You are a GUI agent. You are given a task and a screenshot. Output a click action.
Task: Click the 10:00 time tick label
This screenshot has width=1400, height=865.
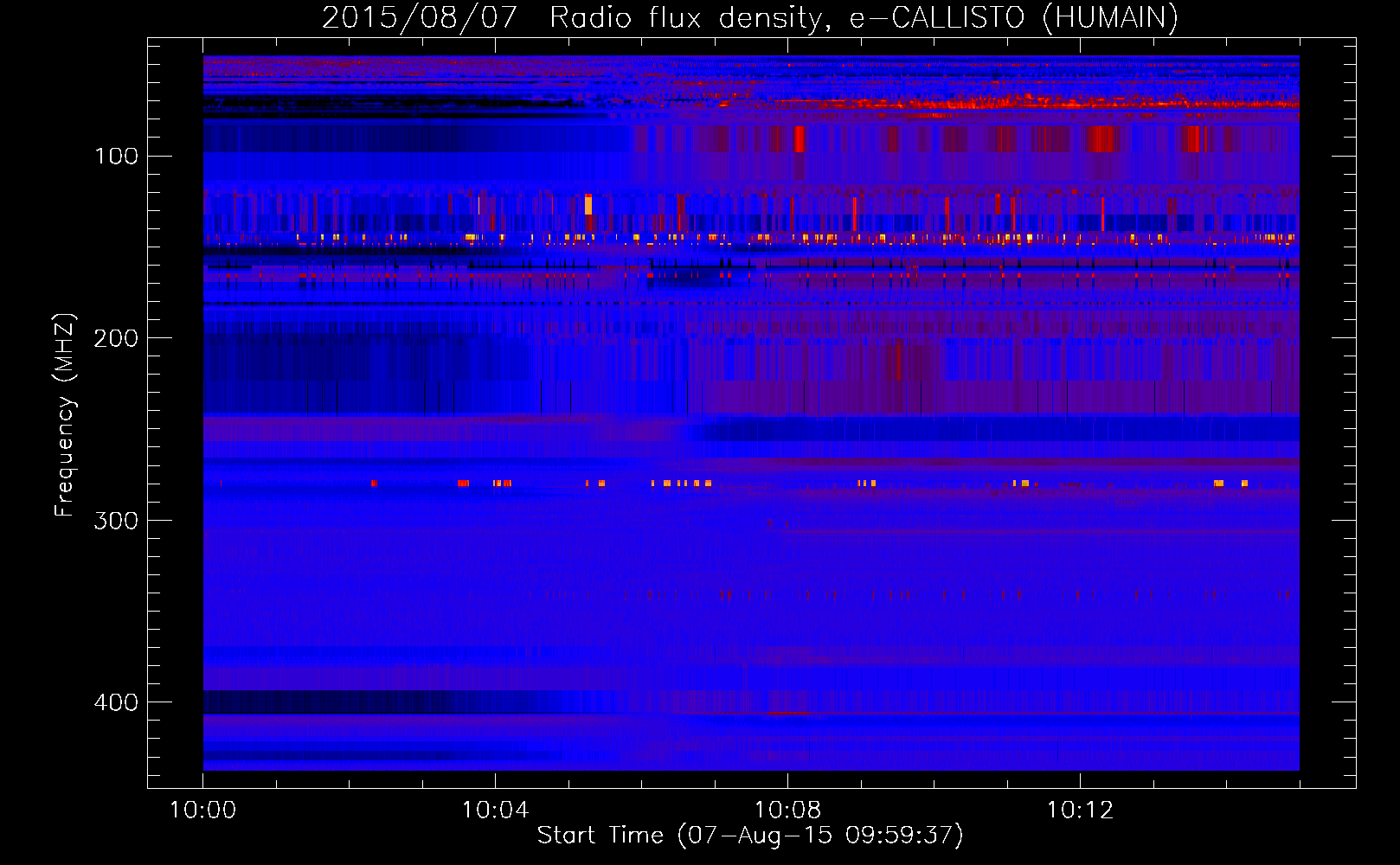(x=203, y=810)
